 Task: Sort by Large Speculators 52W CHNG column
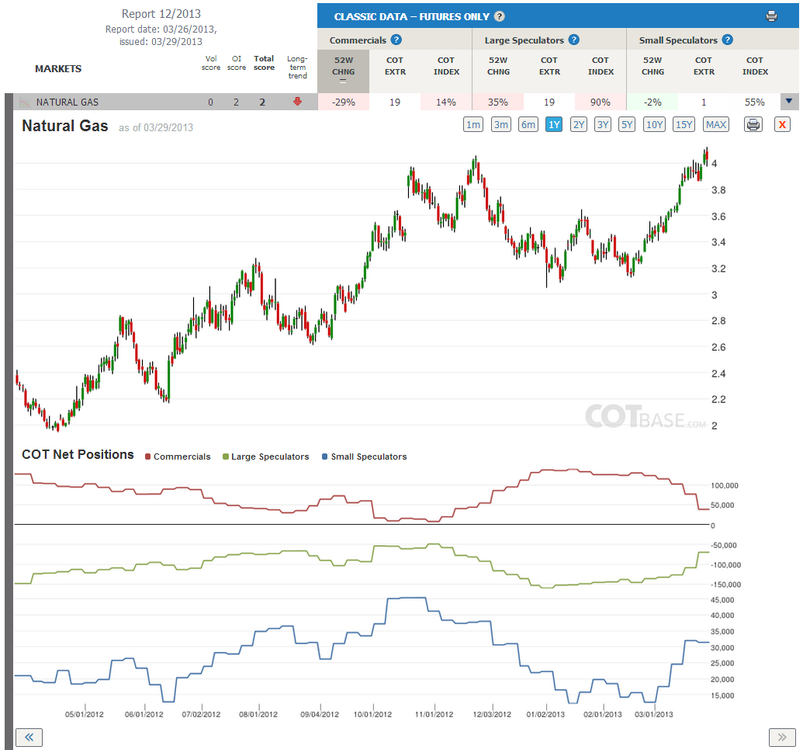(x=498, y=66)
